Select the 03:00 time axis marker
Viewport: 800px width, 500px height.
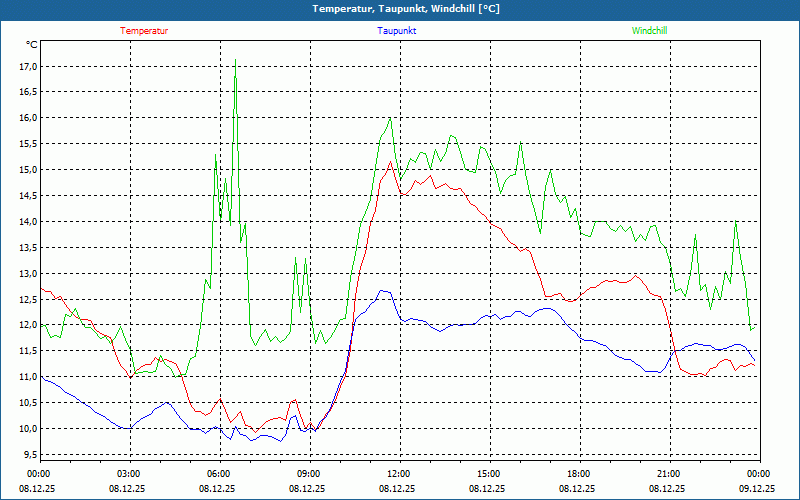coord(129,474)
